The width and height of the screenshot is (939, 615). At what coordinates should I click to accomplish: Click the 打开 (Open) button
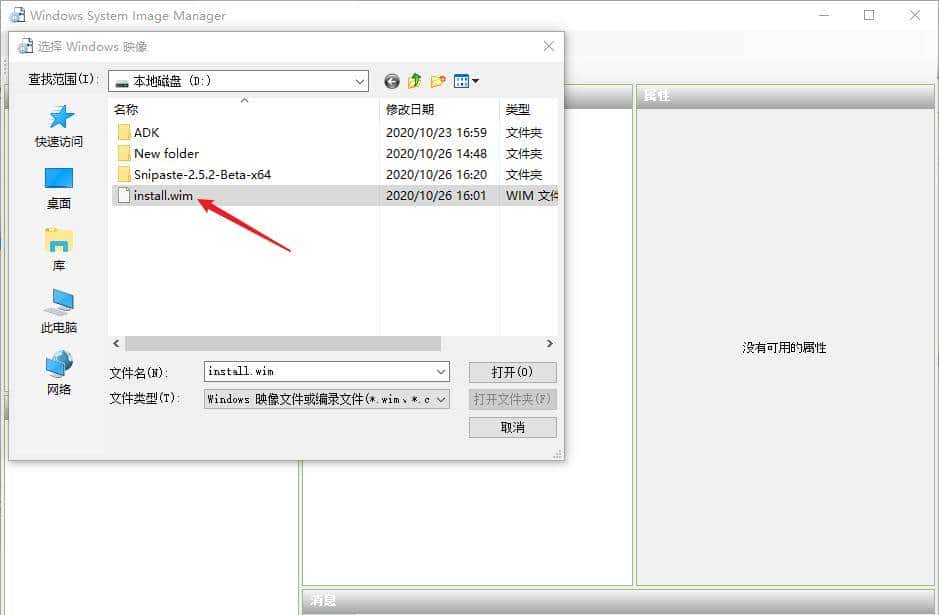(x=512, y=372)
